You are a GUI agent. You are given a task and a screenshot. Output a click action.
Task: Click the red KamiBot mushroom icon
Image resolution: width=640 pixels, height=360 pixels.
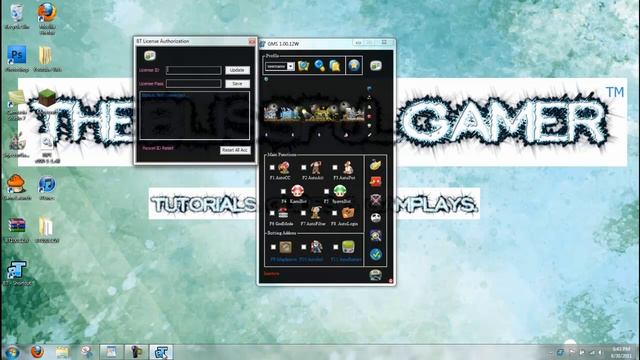click(298, 191)
